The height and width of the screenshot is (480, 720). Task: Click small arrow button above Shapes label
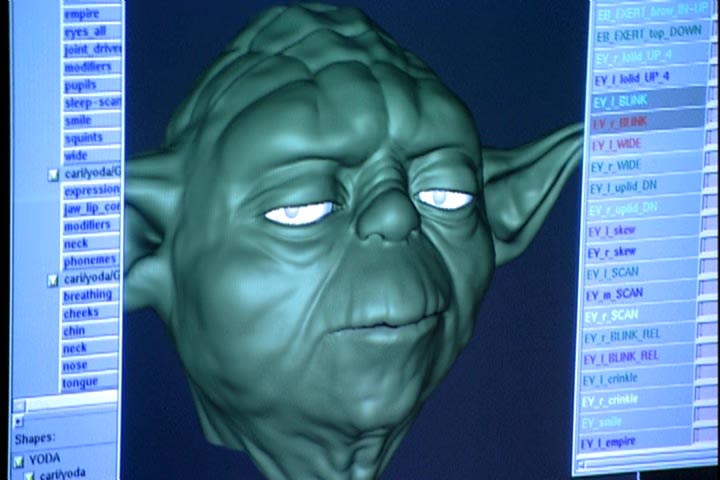[19, 421]
